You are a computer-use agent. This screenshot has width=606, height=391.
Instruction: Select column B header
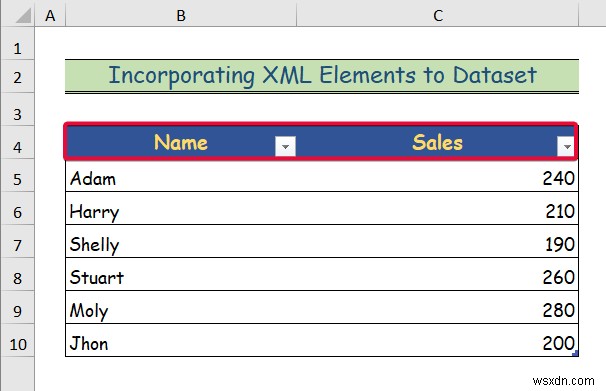[181, 15]
